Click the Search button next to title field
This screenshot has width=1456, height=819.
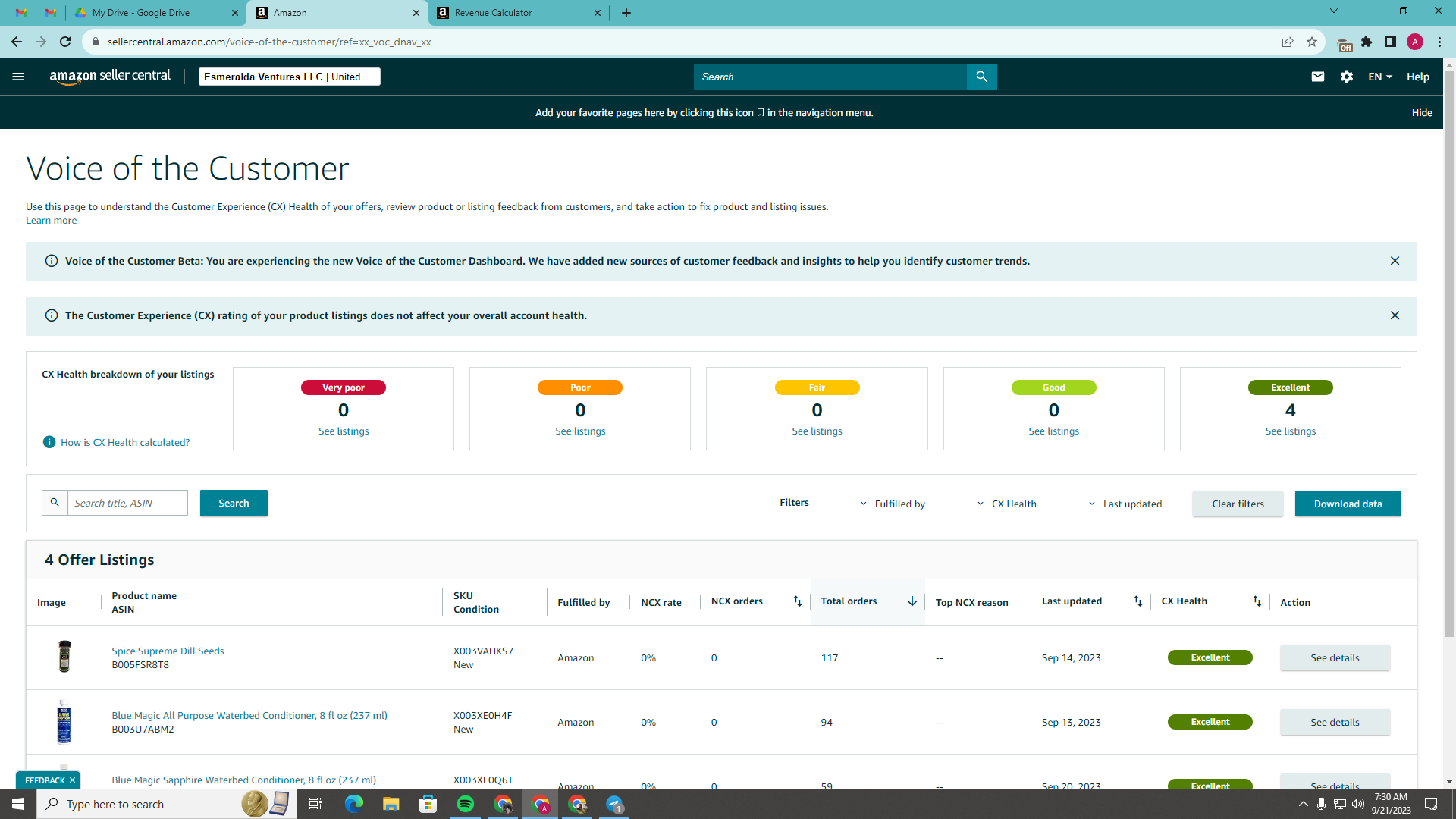234,503
